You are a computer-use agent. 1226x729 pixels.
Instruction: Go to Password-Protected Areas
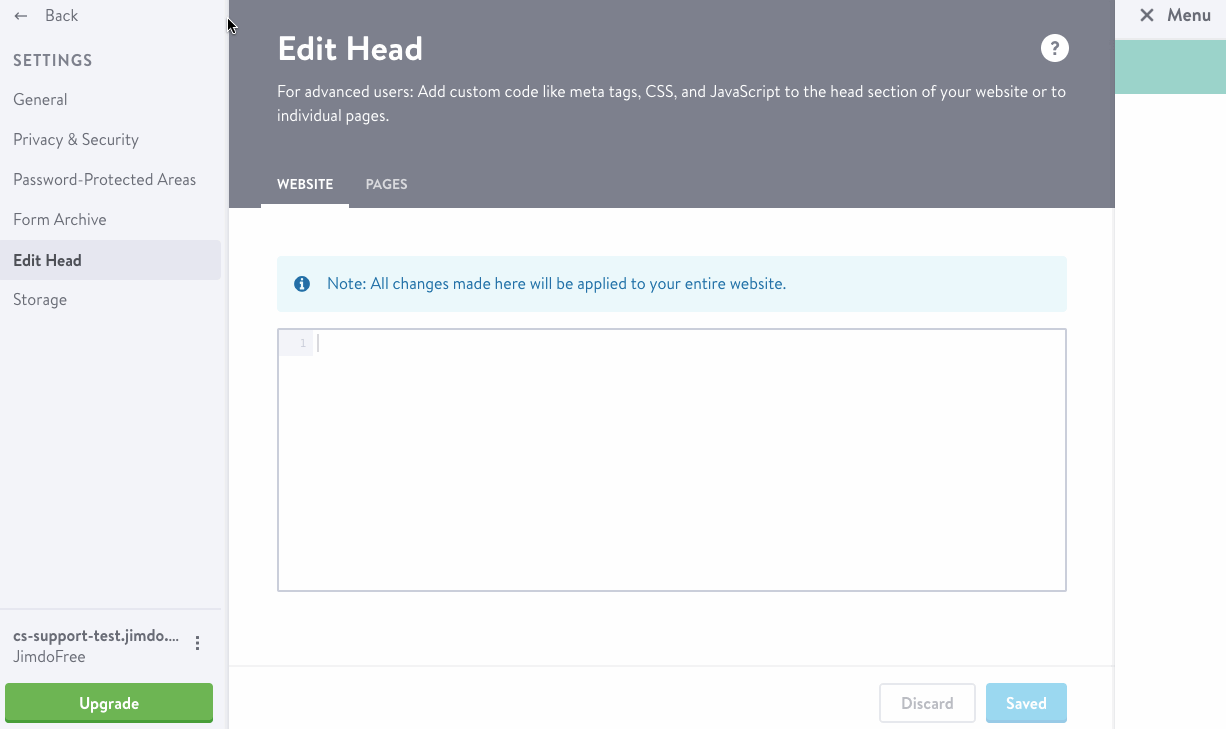[x=104, y=180]
